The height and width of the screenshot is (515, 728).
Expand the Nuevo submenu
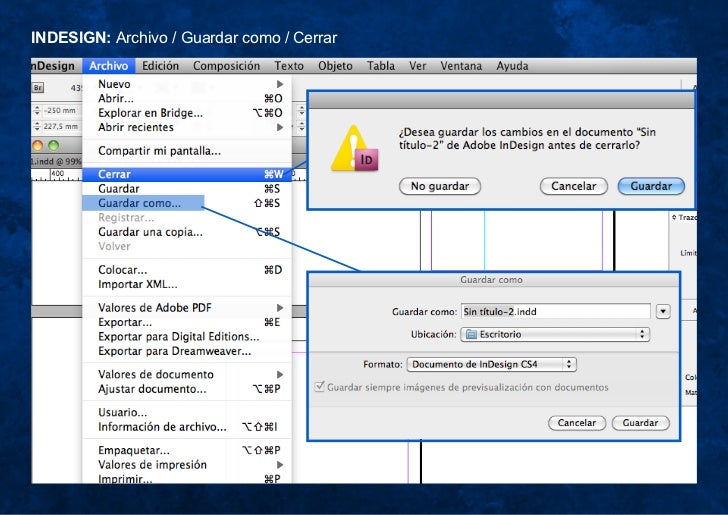187,84
